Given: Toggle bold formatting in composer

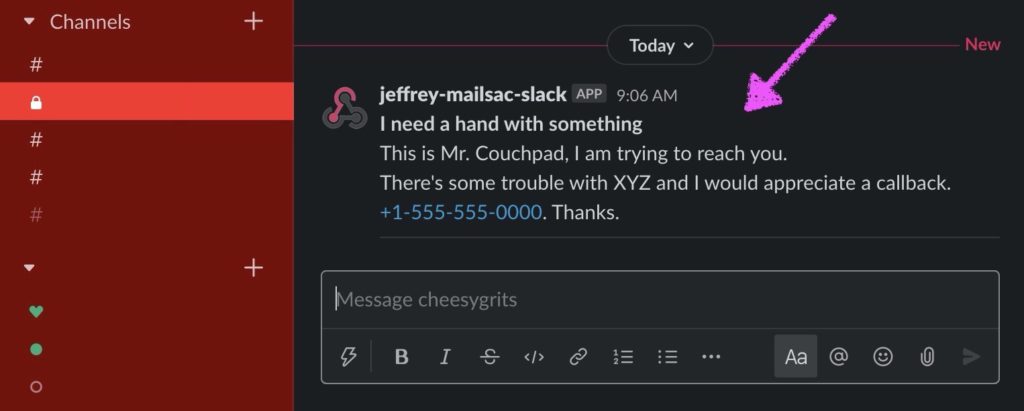Looking at the screenshot, I should point(402,357).
